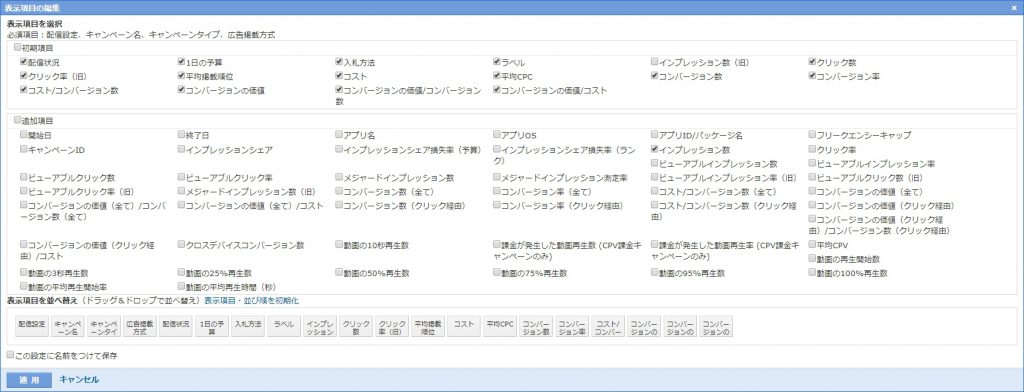The width and height of the screenshot is (1024, 392).
Task: Select the 広告掲載方式 chip in sort order row
Action: coord(139,327)
